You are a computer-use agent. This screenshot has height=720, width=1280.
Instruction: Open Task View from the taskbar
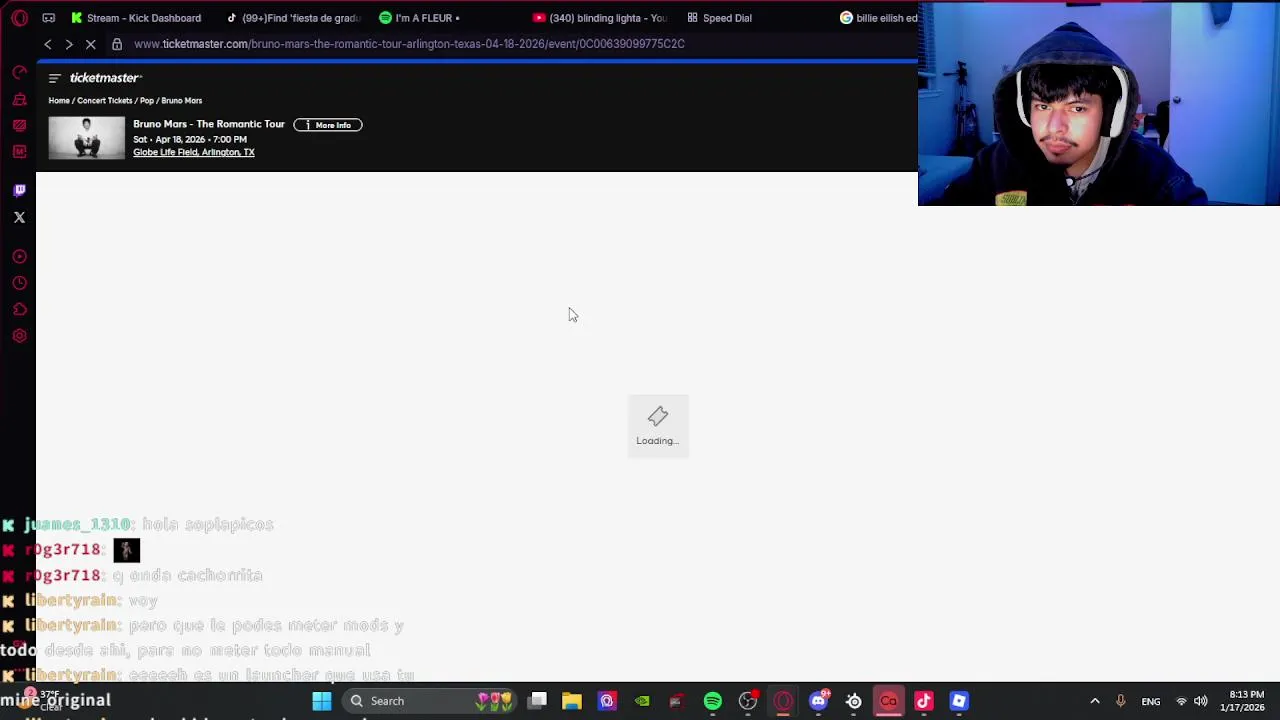click(538, 701)
